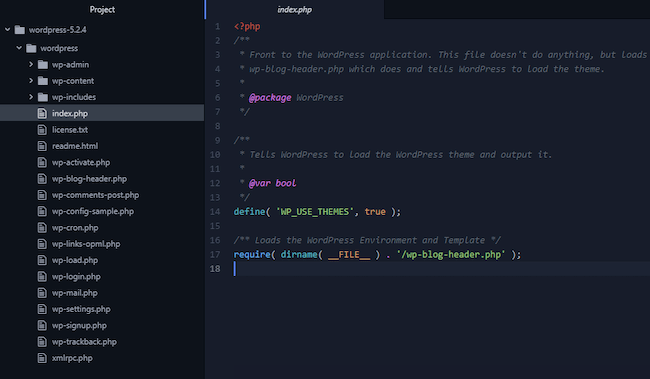
Task: Open readme.html file
Action: (75, 146)
